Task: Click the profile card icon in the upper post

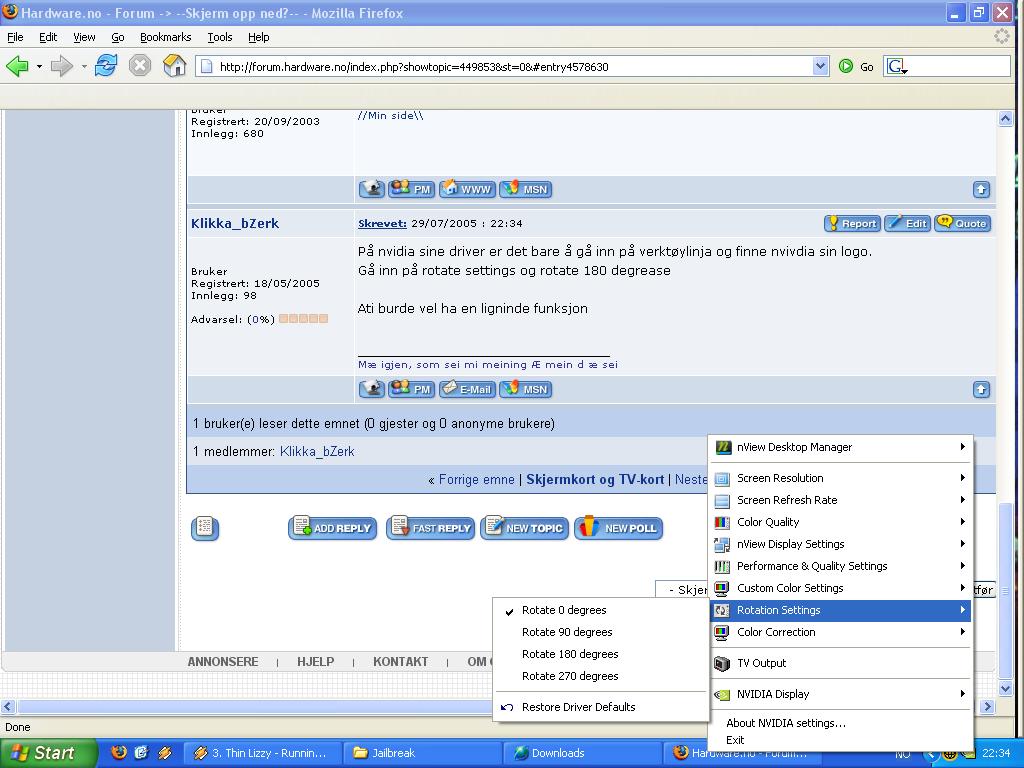Action: pyautogui.click(x=372, y=189)
